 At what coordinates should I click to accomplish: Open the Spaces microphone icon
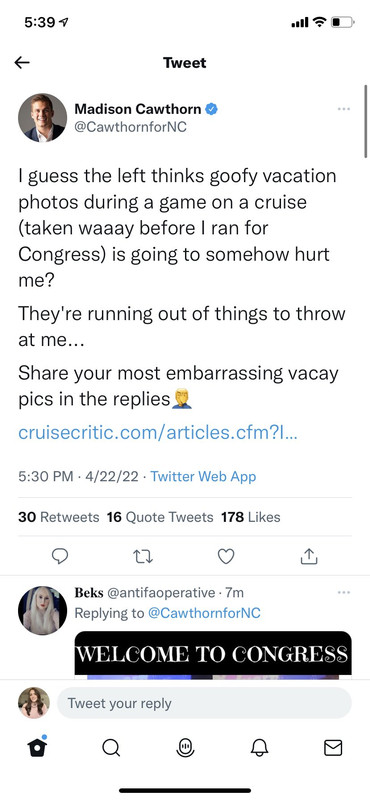(185, 748)
